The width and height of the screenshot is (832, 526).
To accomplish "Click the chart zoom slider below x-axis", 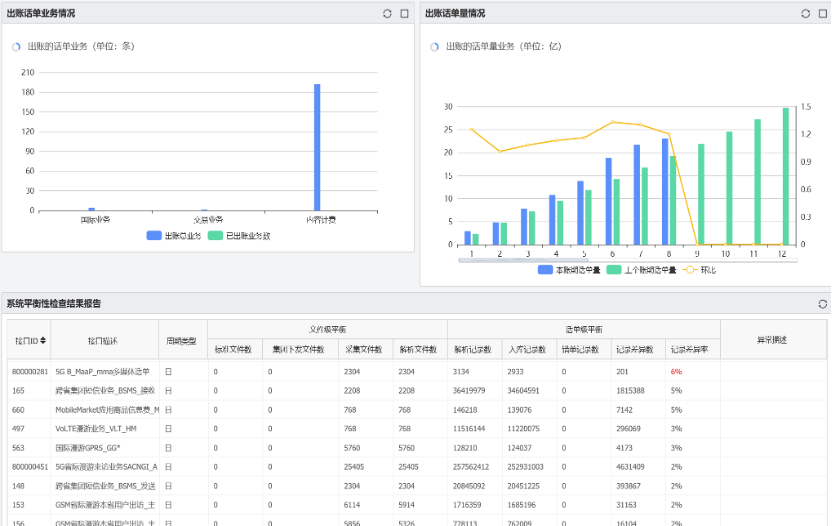I will pyautogui.click(x=628, y=261).
